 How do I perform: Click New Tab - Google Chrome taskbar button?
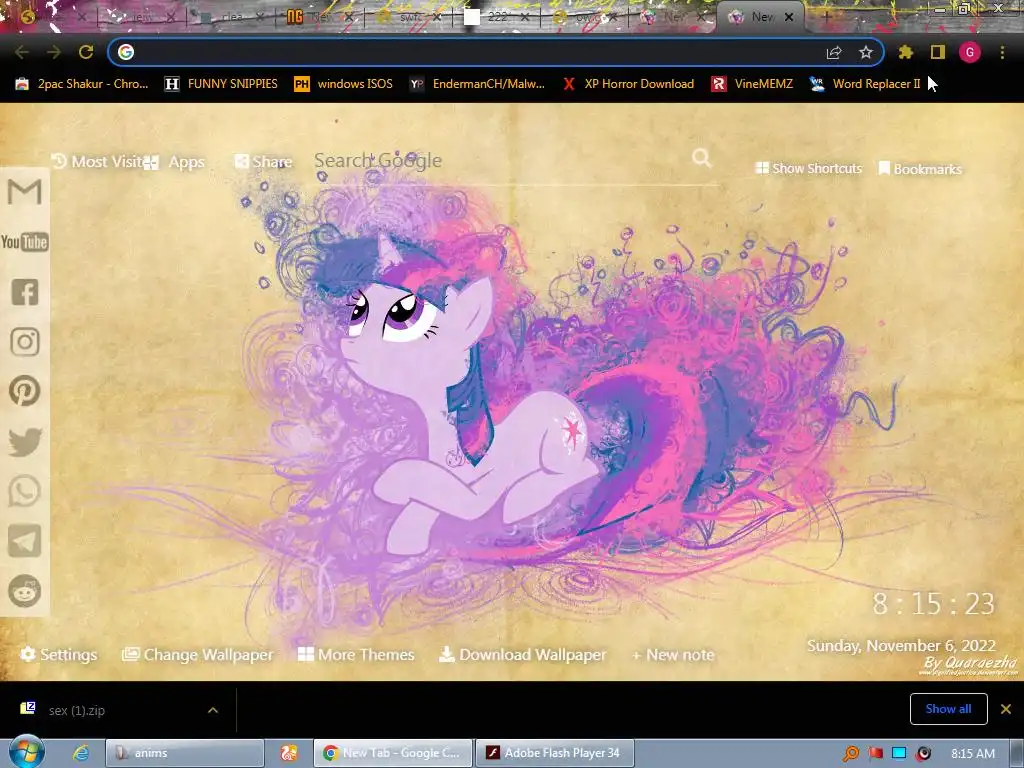[392, 753]
